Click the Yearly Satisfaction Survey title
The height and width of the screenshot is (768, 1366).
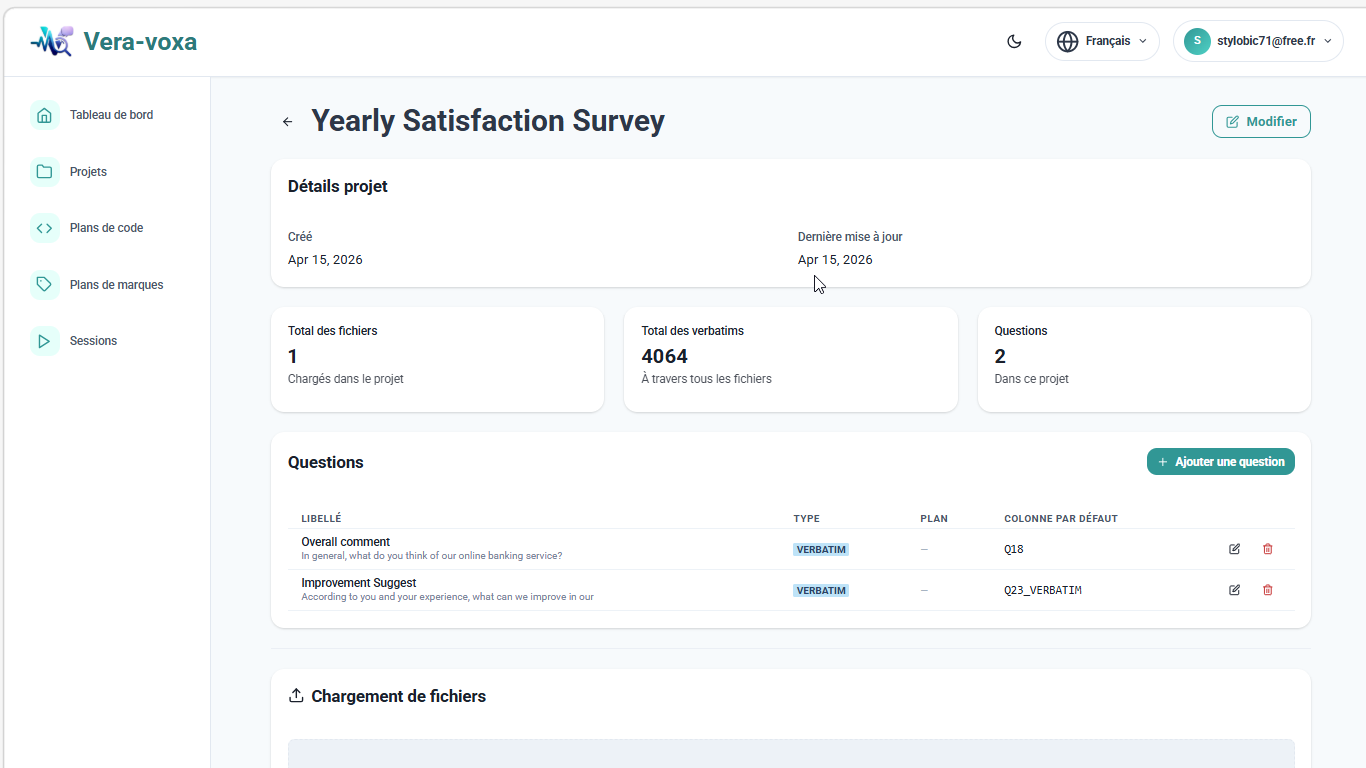coord(488,121)
